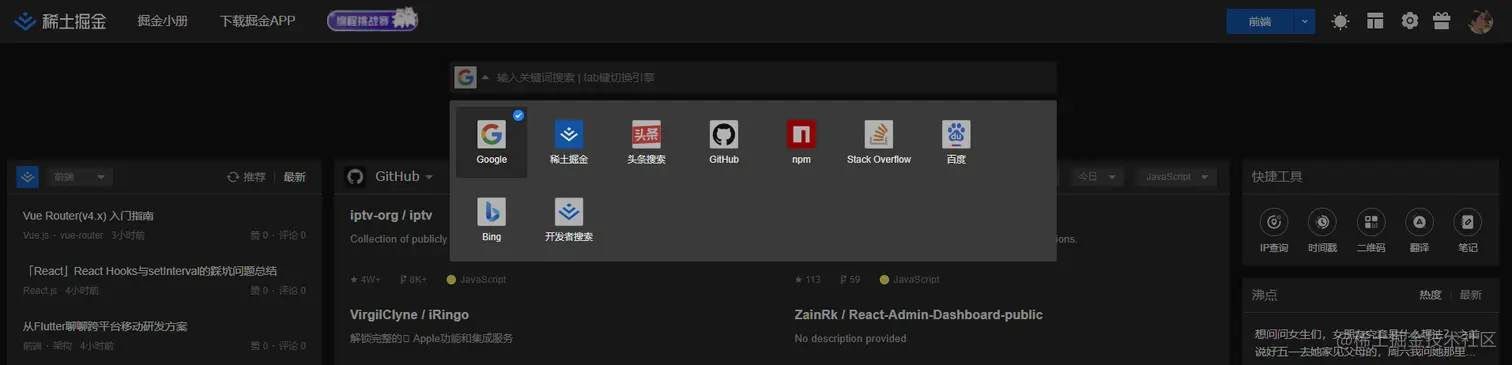
Task: Pick the 百度 search engine tile
Action: coord(956,142)
